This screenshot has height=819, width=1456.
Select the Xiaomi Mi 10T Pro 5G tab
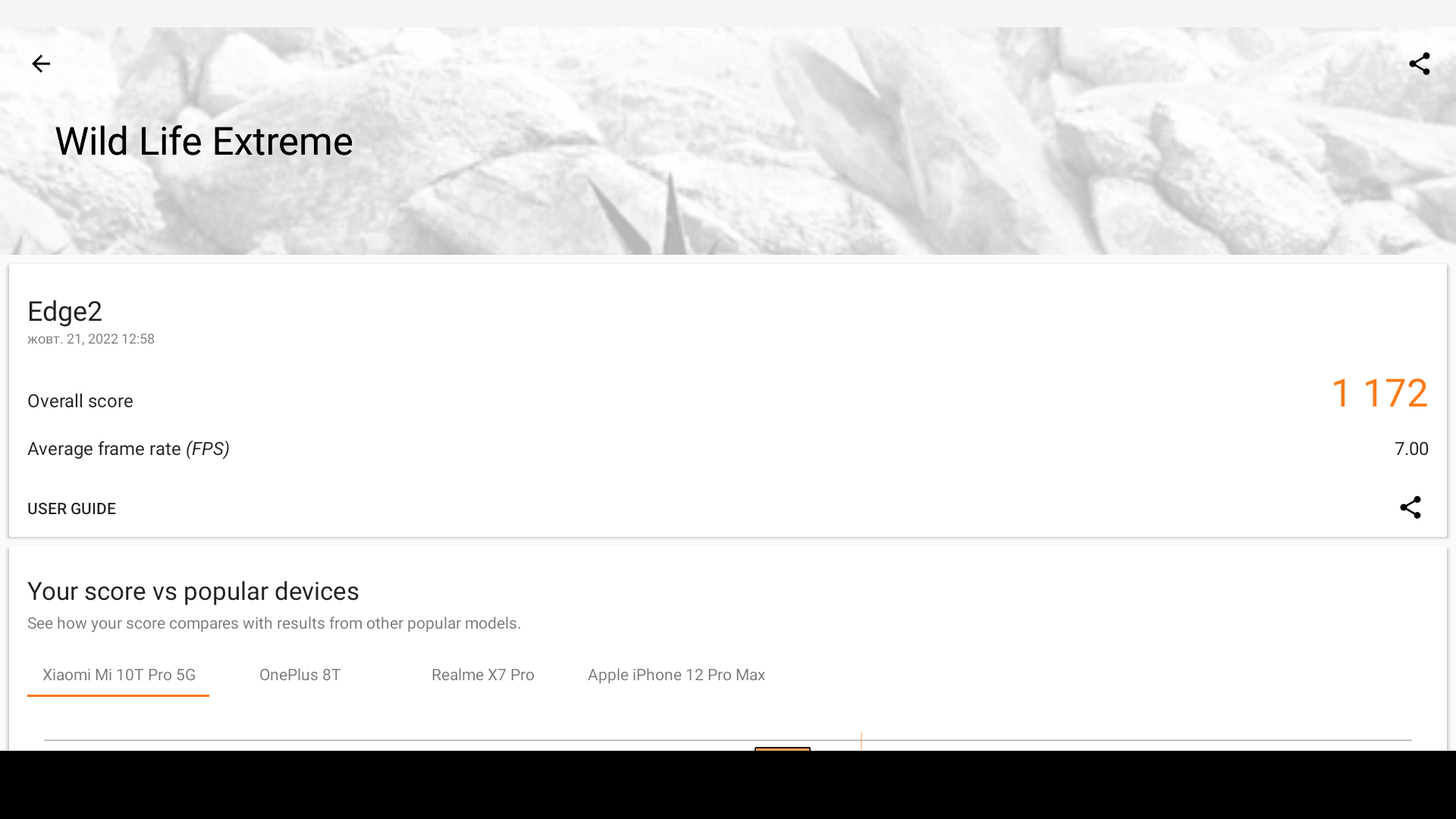(x=118, y=675)
